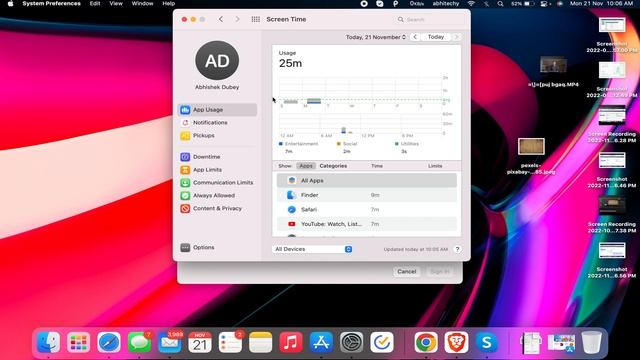Viewport: 640px width, 360px height.
Task: Open Calendar from the Dock
Action: pos(200,342)
